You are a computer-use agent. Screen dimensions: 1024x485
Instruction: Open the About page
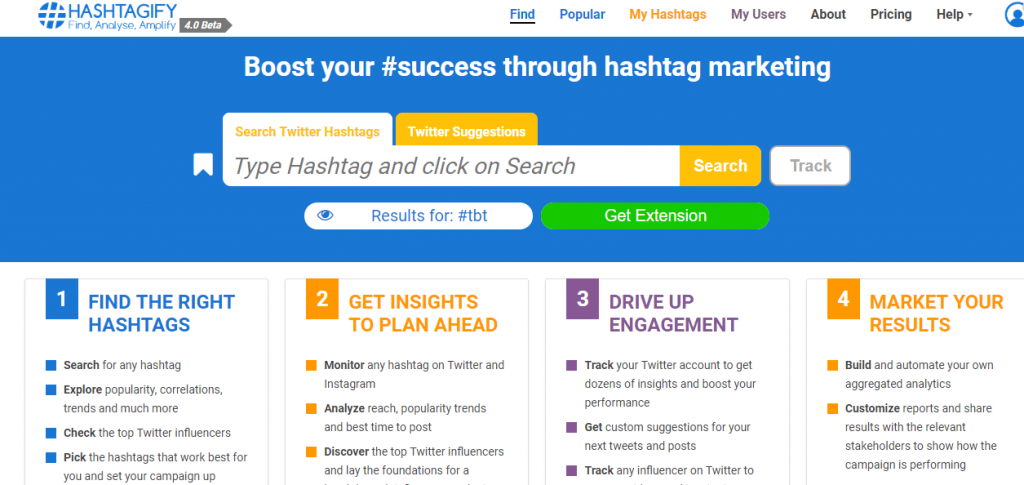click(828, 14)
